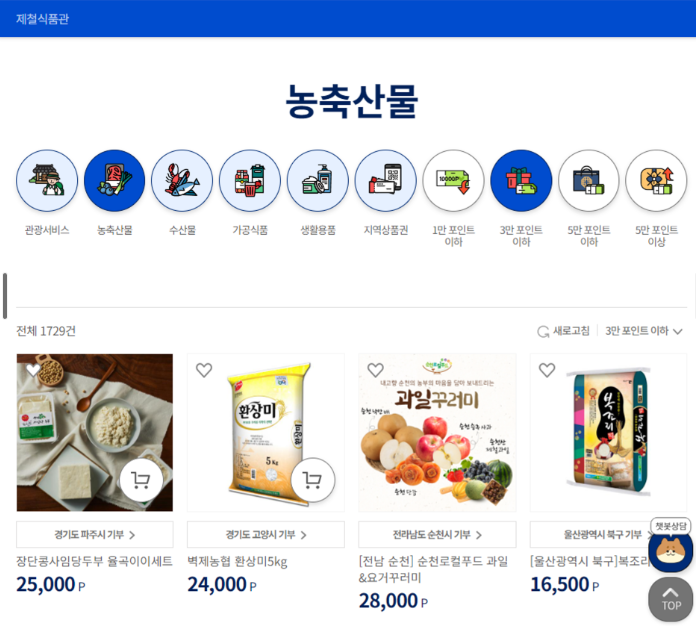696x629 pixels.
Task: Toggle wishlist heart on 환상미 rice product
Action: pos(204,370)
